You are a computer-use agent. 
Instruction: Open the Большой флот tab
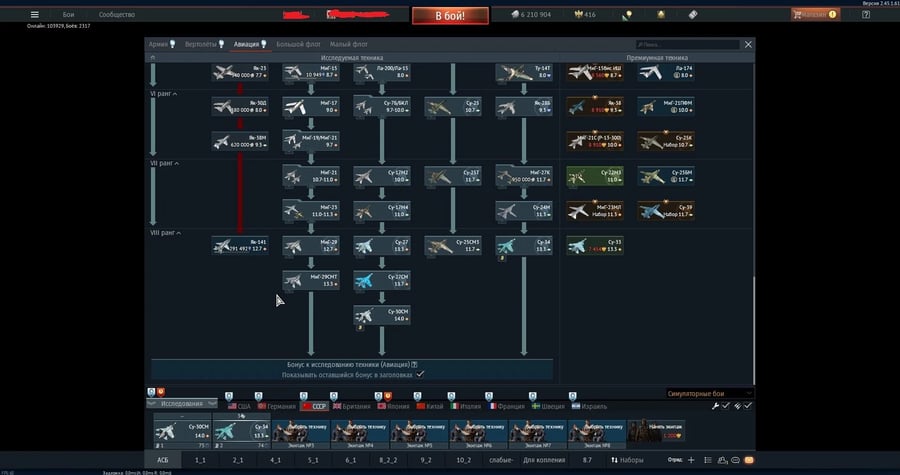tap(297, 45)
